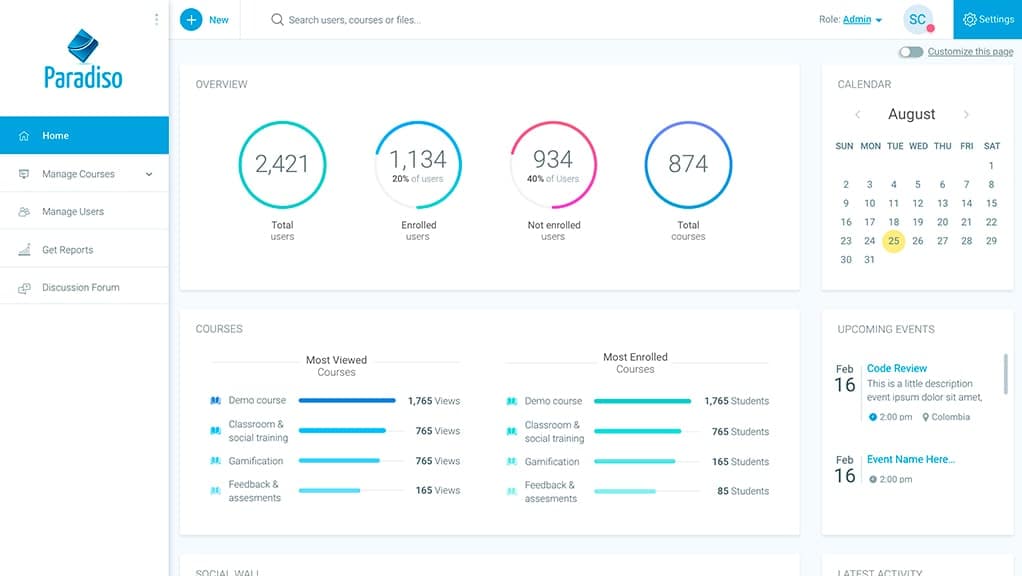
Task: Click the Home house icon in sidebar
Action: [24, 136]
